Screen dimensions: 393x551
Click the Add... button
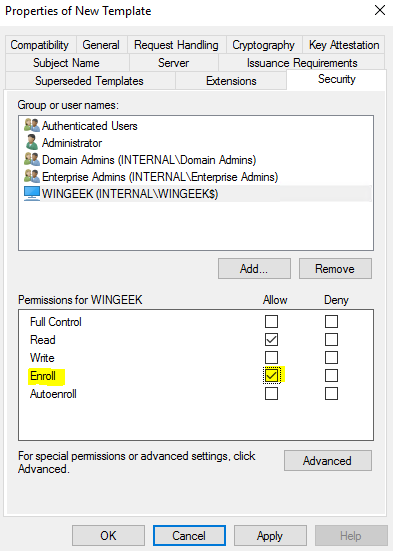click(254, 269)
